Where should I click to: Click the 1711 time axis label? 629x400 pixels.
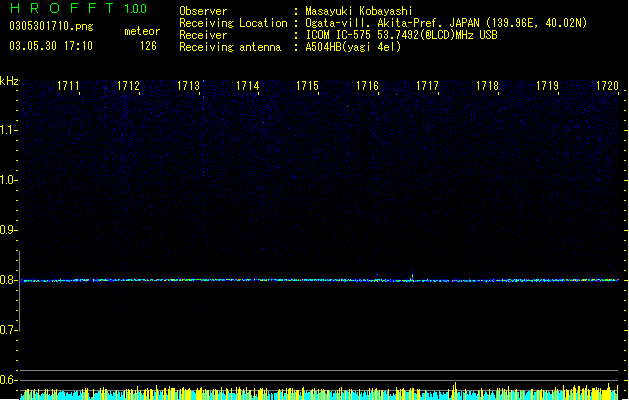tap(68, 86)
